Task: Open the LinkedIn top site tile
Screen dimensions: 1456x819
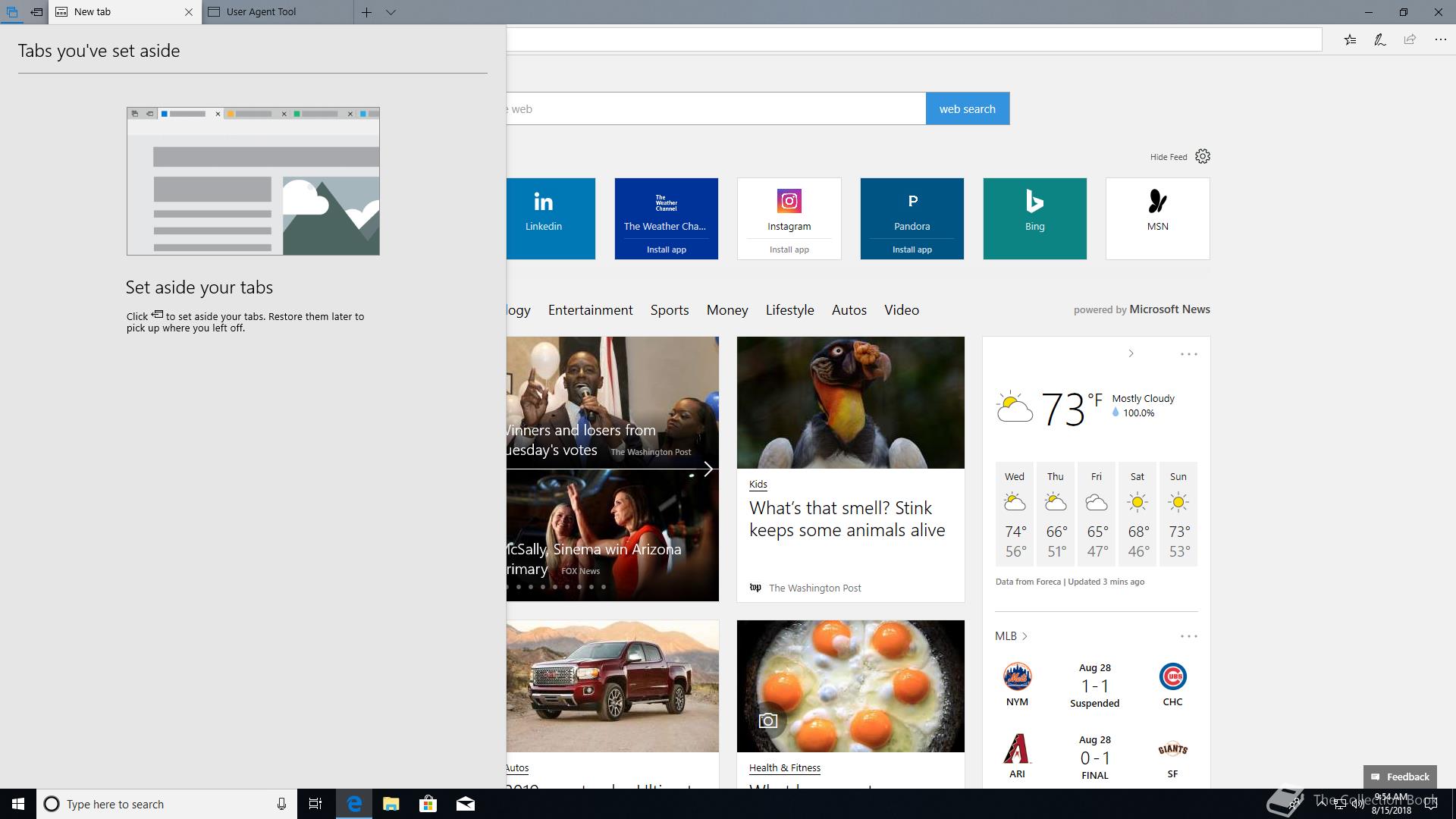Action: click(551, 218)
